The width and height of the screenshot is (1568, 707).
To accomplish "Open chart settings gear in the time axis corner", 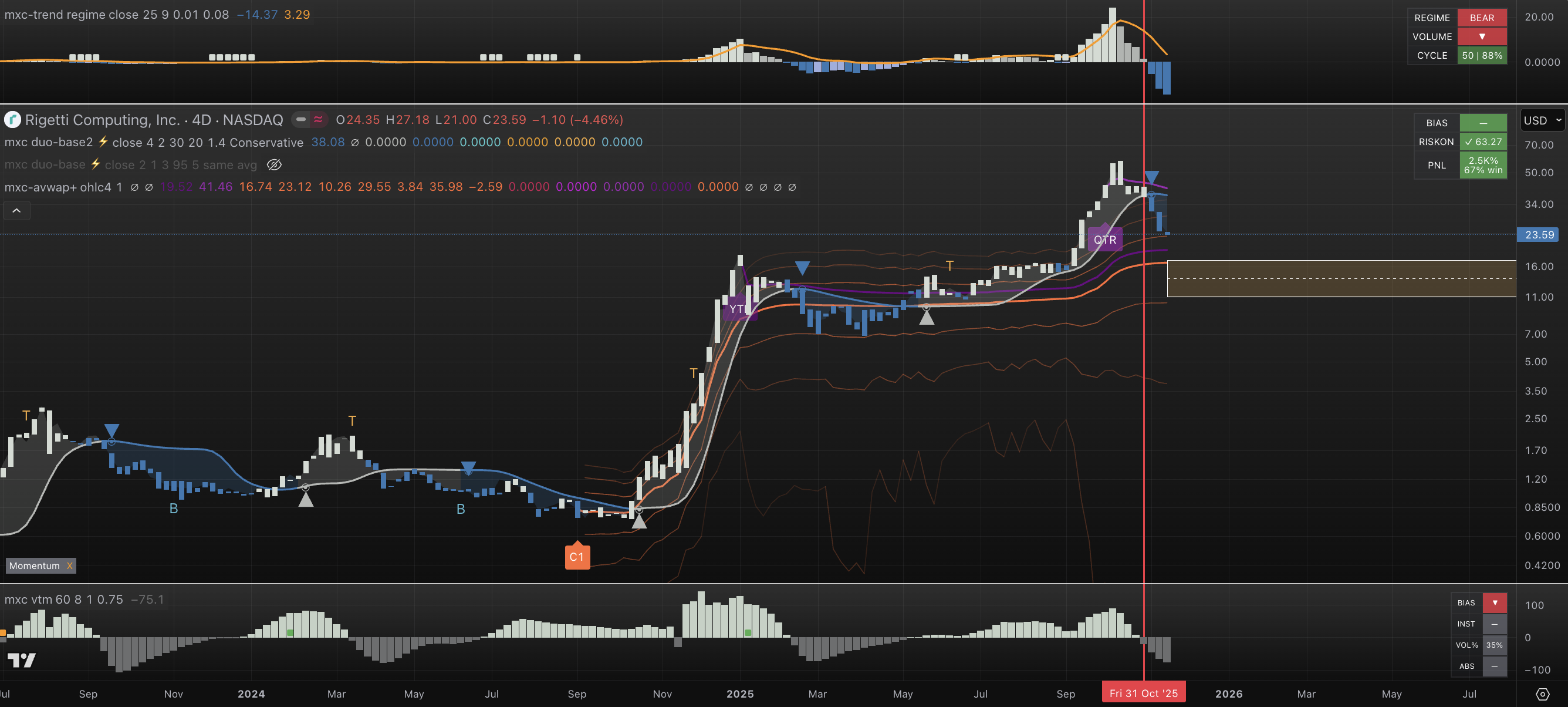I will [1542, 694].
